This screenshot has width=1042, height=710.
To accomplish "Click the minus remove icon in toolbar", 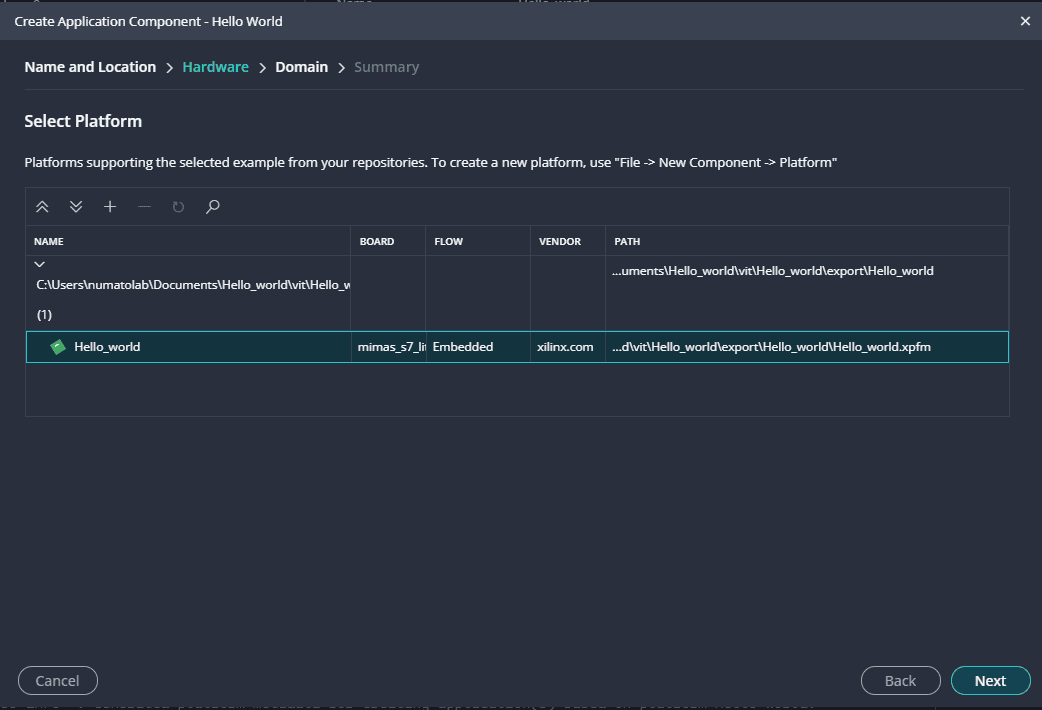I will [x=144, y=207].
